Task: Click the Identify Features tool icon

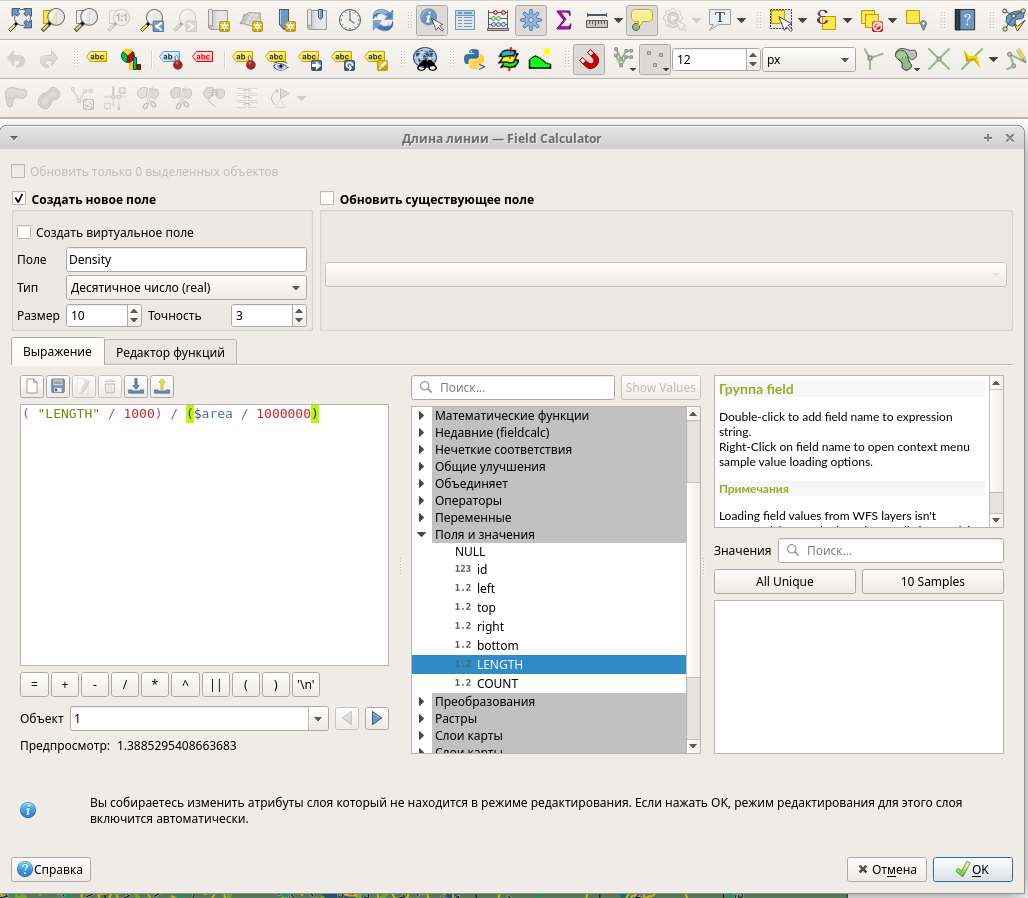Action: click(432, 19)
